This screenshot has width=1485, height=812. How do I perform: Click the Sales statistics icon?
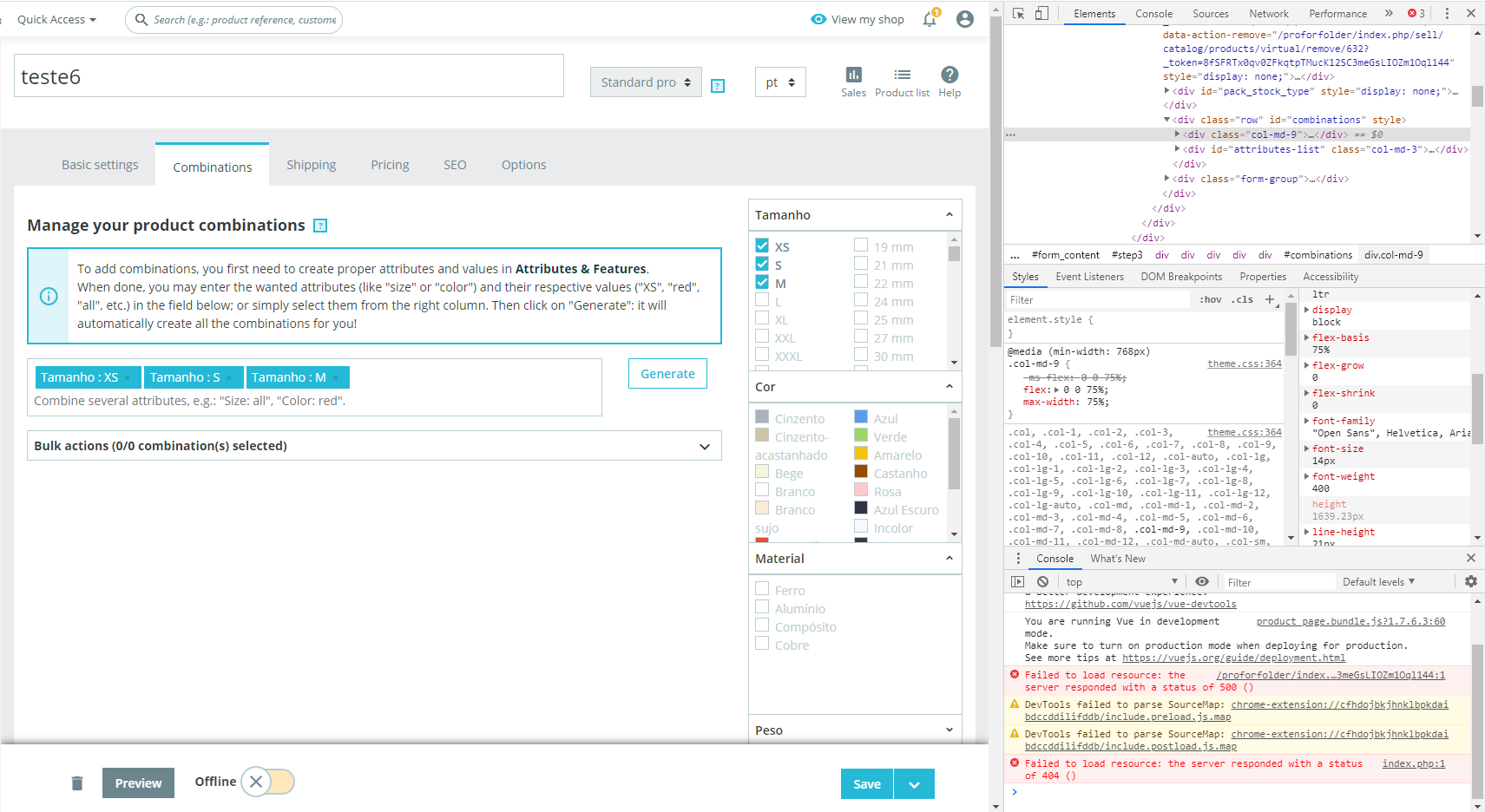coord(853,75)
